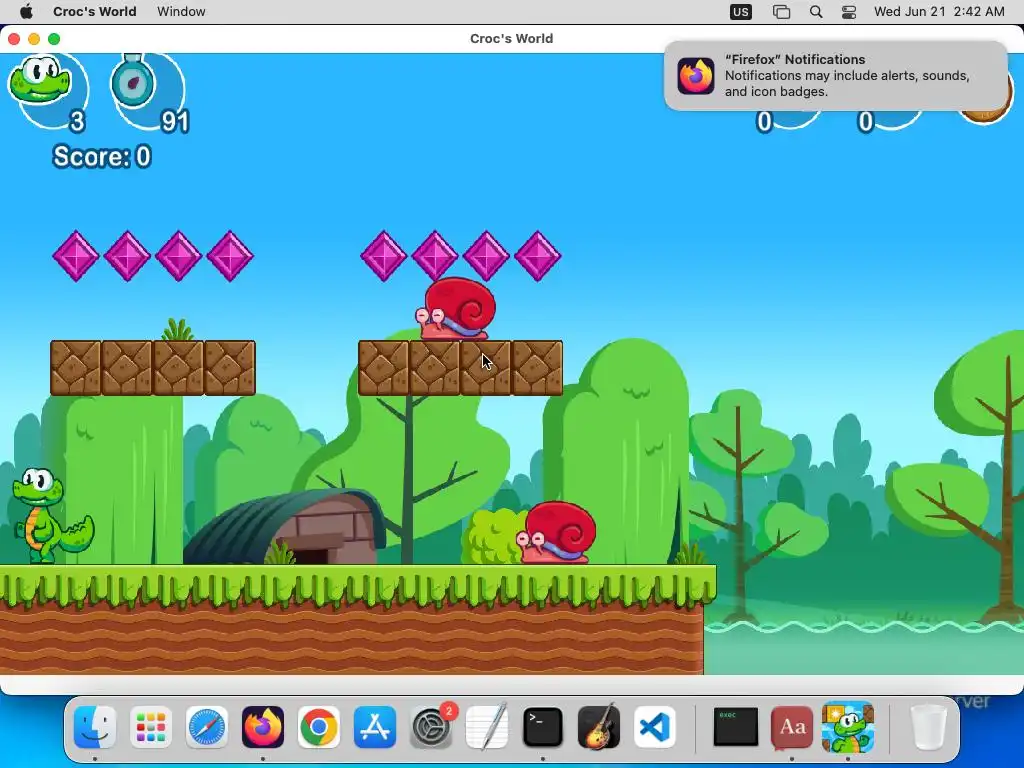Open the exec file in the dock

[x=736, y=726]
